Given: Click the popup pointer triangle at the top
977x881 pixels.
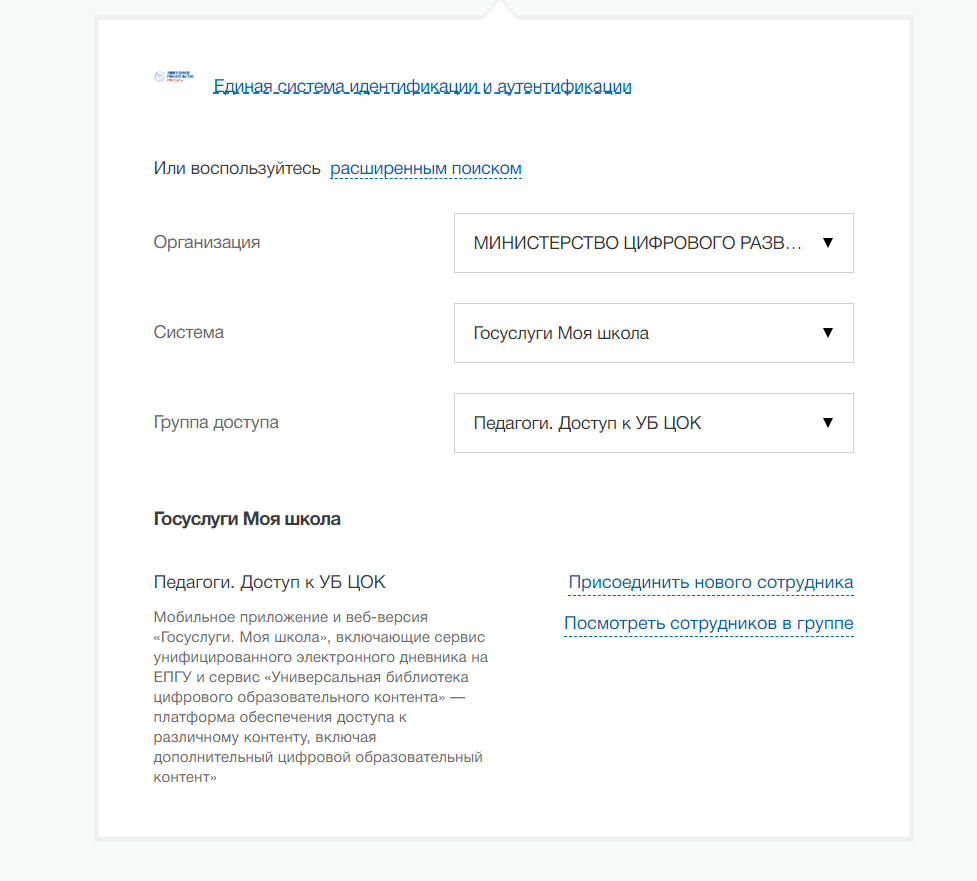Looking at the screenshot, I should click(x=499, y=9).
